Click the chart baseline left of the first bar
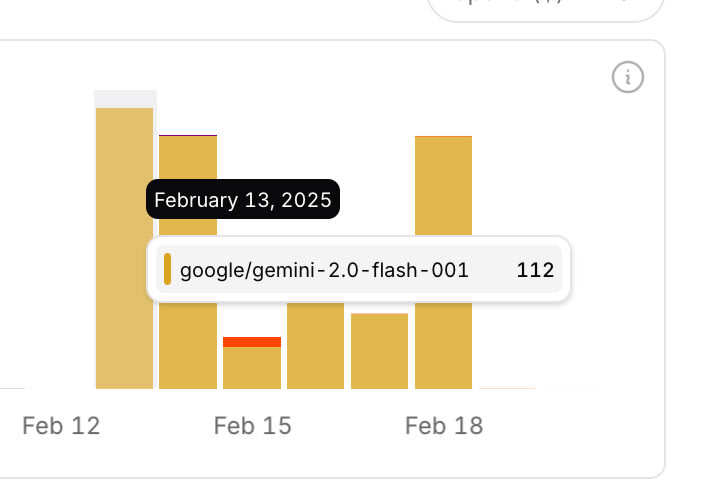Image resolution: width=712 pixels, height=484 pixels. (x=12, y=387)
